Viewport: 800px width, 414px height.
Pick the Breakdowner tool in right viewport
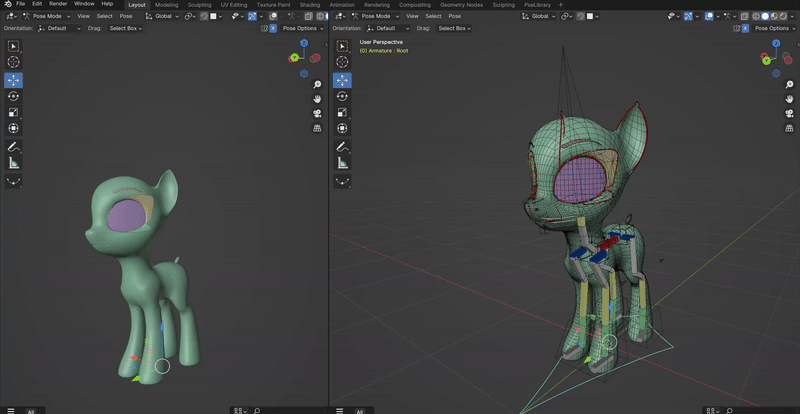point(342,181)
